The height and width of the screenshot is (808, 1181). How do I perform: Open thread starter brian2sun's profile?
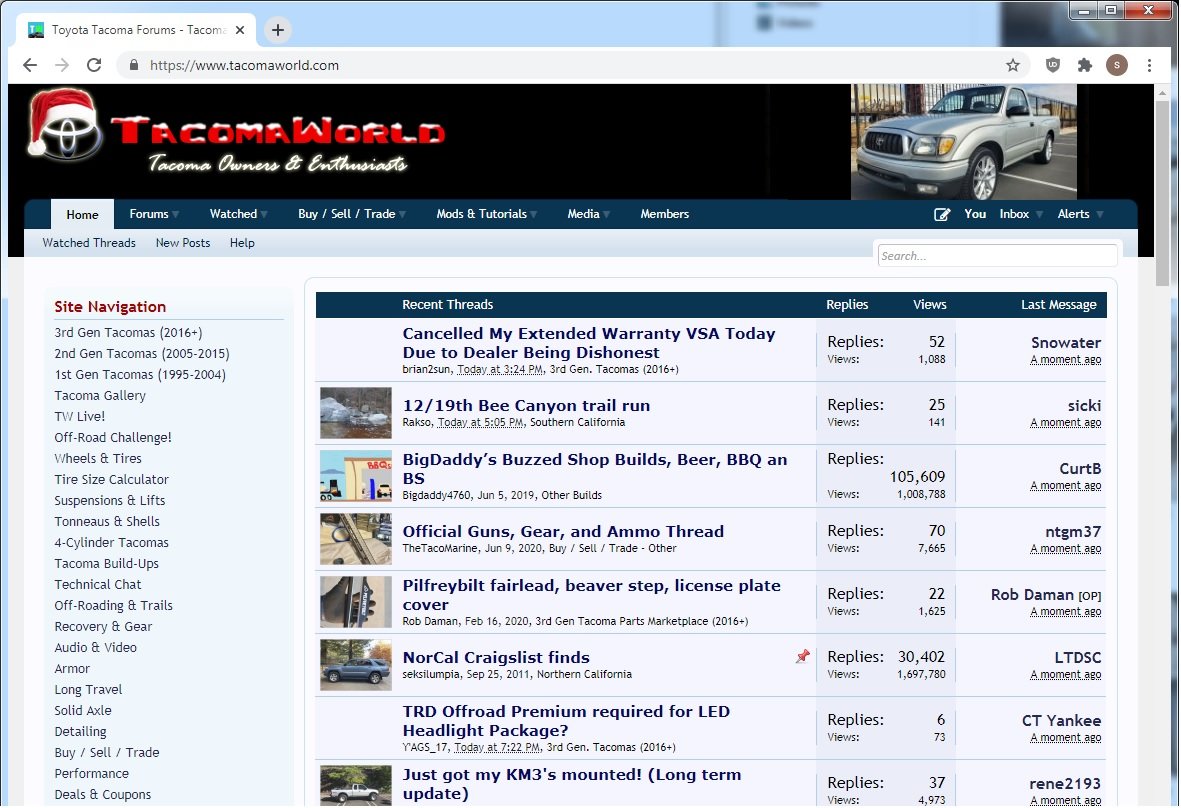tap(426, 370)
